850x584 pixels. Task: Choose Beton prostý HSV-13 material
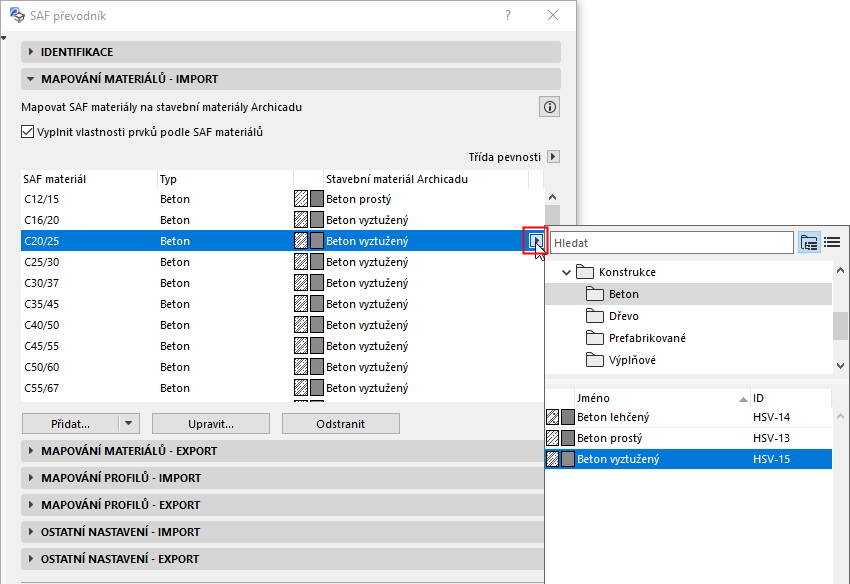click(688, 438)
